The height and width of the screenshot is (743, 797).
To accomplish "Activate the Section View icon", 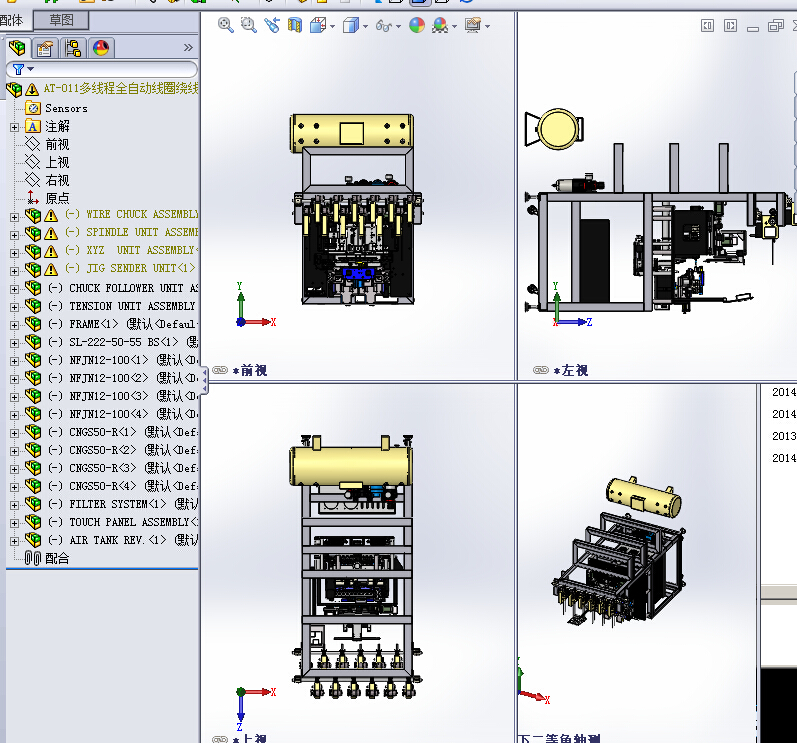I will coord(295,26).
